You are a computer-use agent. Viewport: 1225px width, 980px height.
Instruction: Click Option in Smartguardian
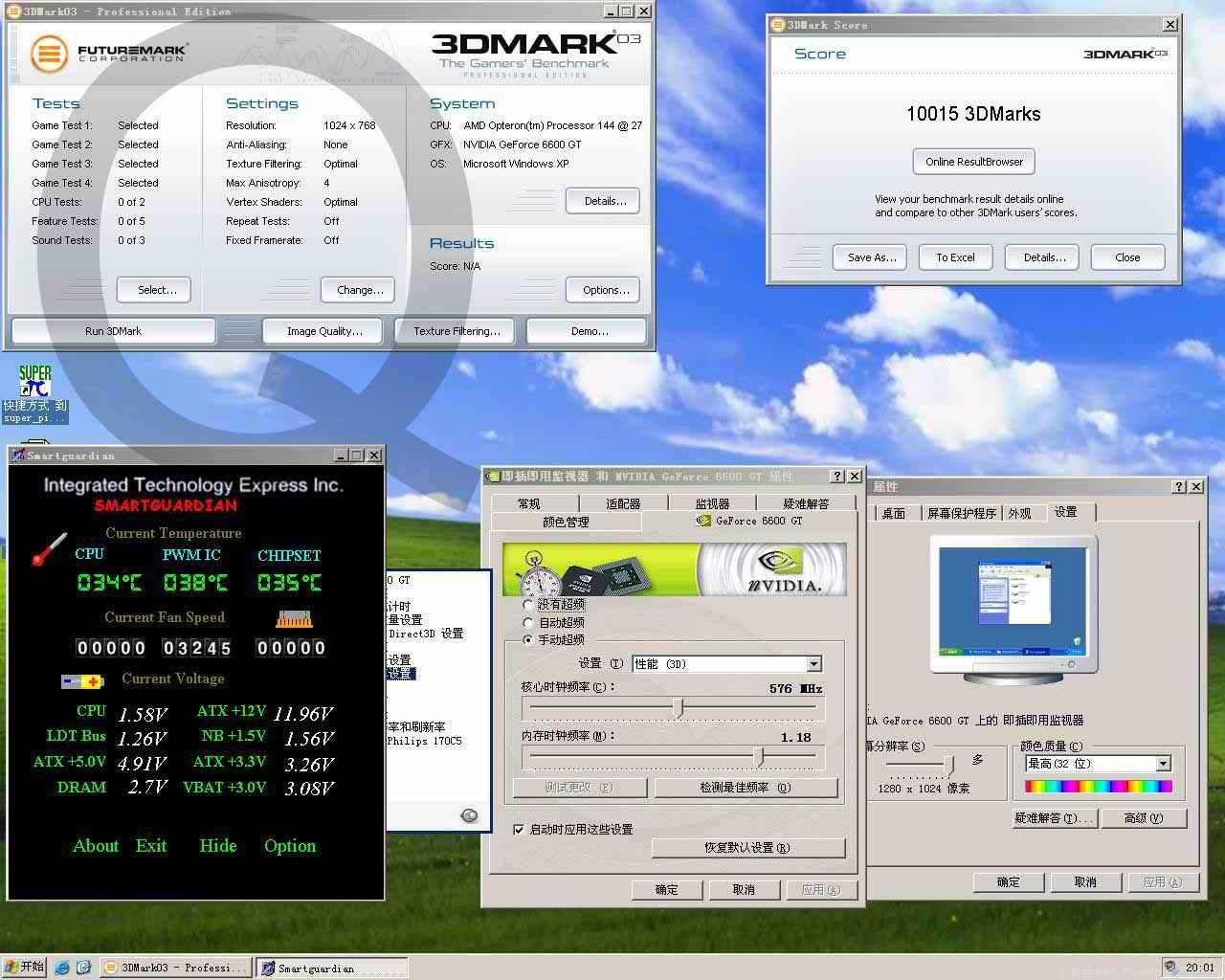pos(290,846)
